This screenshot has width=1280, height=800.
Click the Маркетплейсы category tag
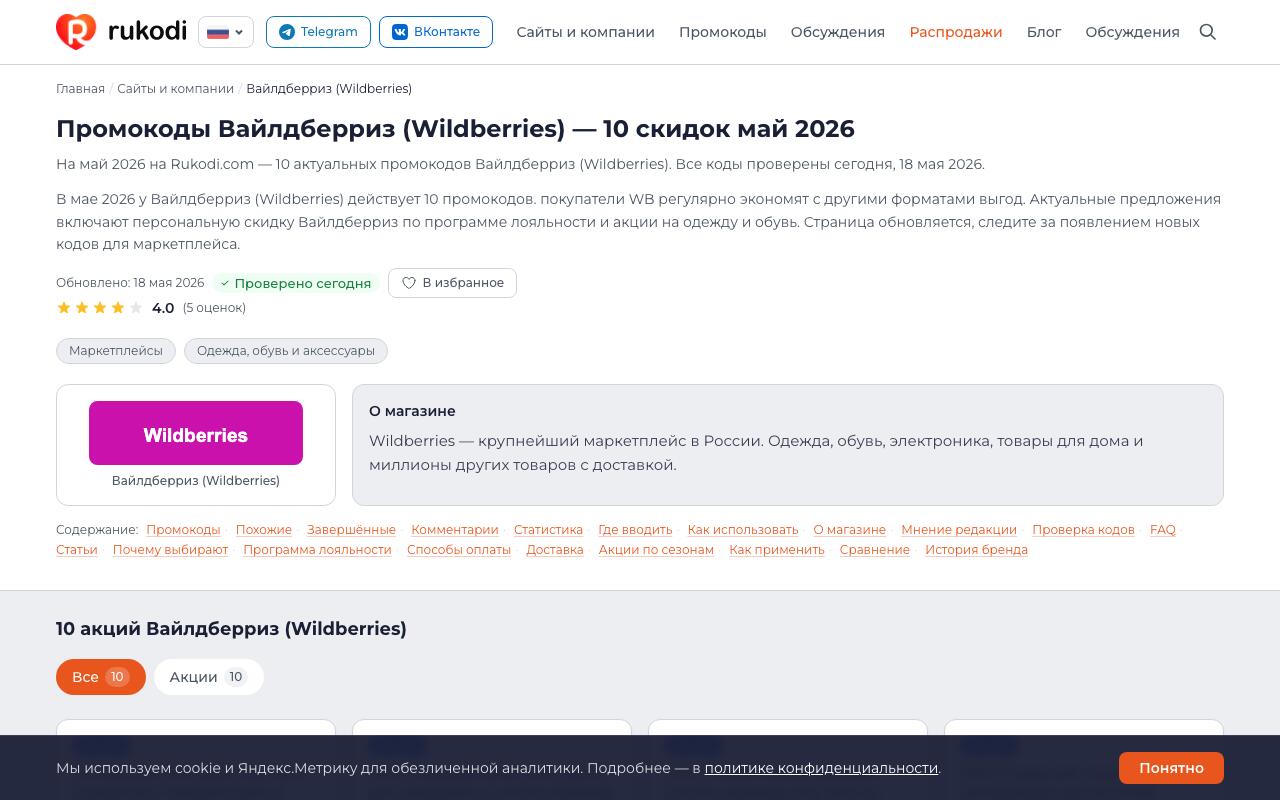[116, 351]
